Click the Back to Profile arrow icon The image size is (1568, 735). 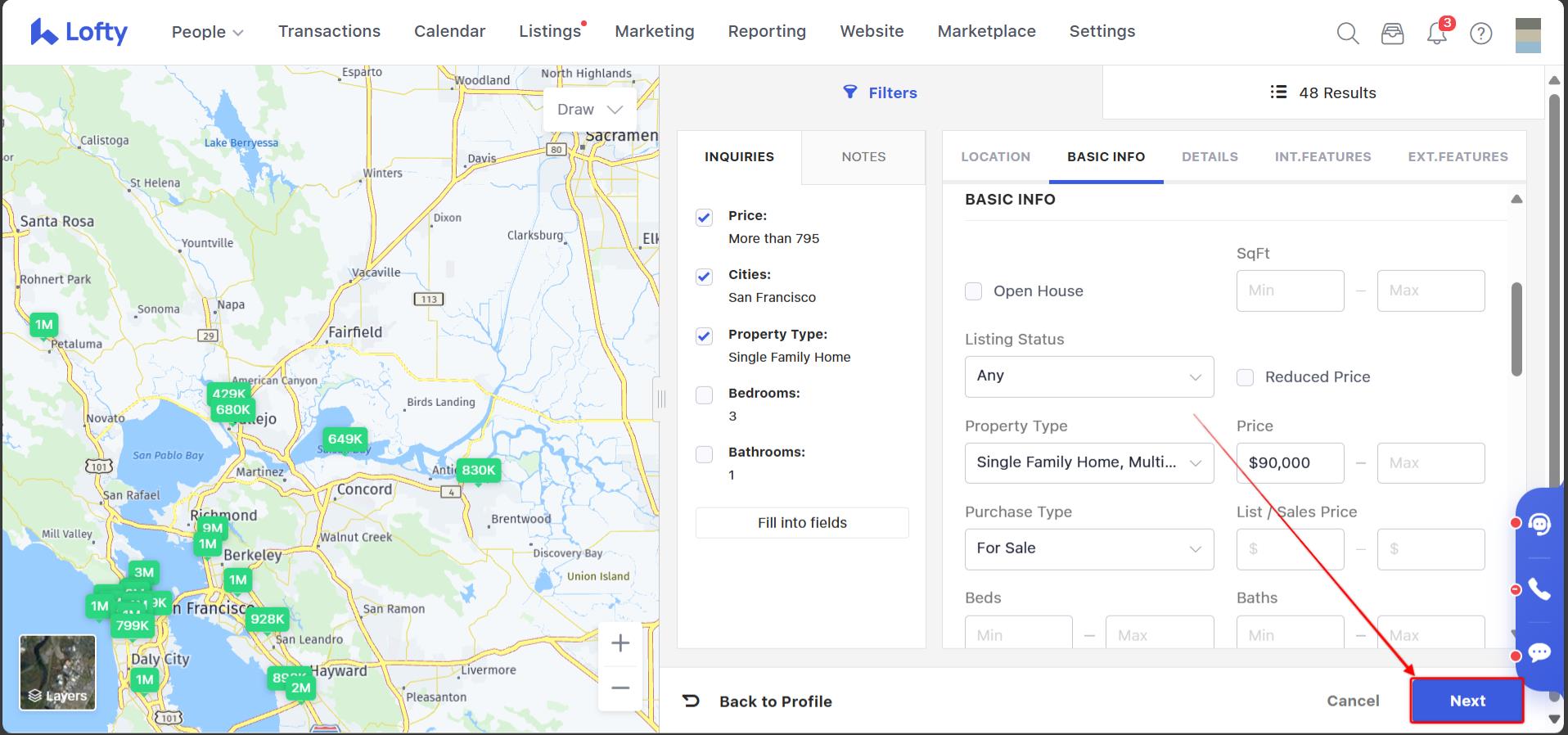(692, 701)
